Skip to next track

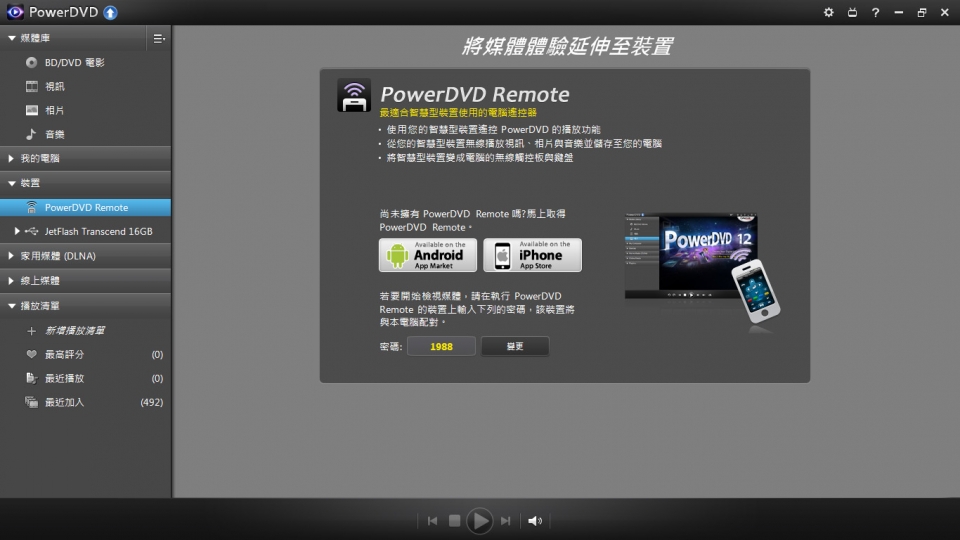(x=505, y=521)
